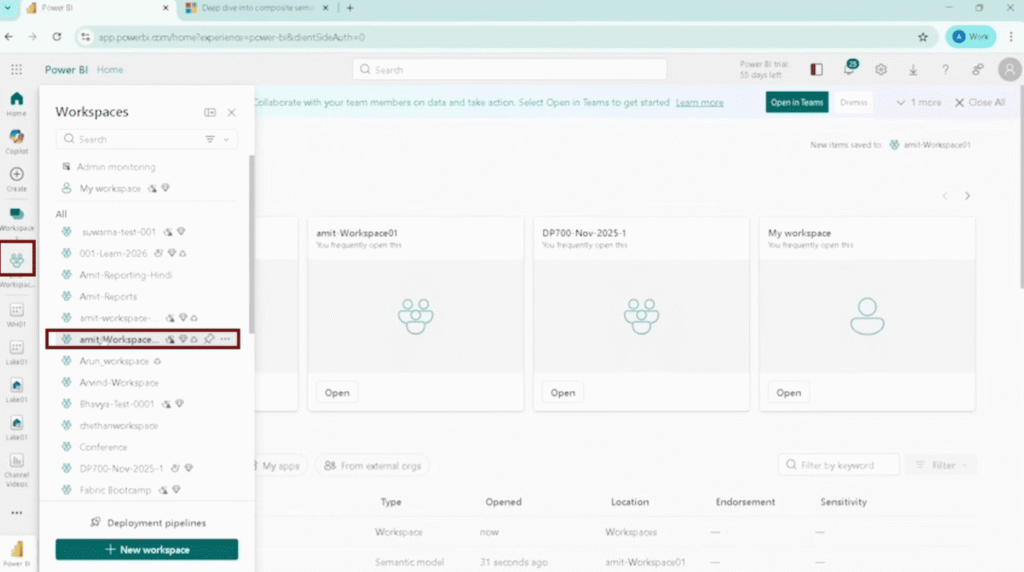This screenshot has height=572, width=1024.
Task: Close the Workspaces pane
Action: pyautogui.click(x=231, y=112)
